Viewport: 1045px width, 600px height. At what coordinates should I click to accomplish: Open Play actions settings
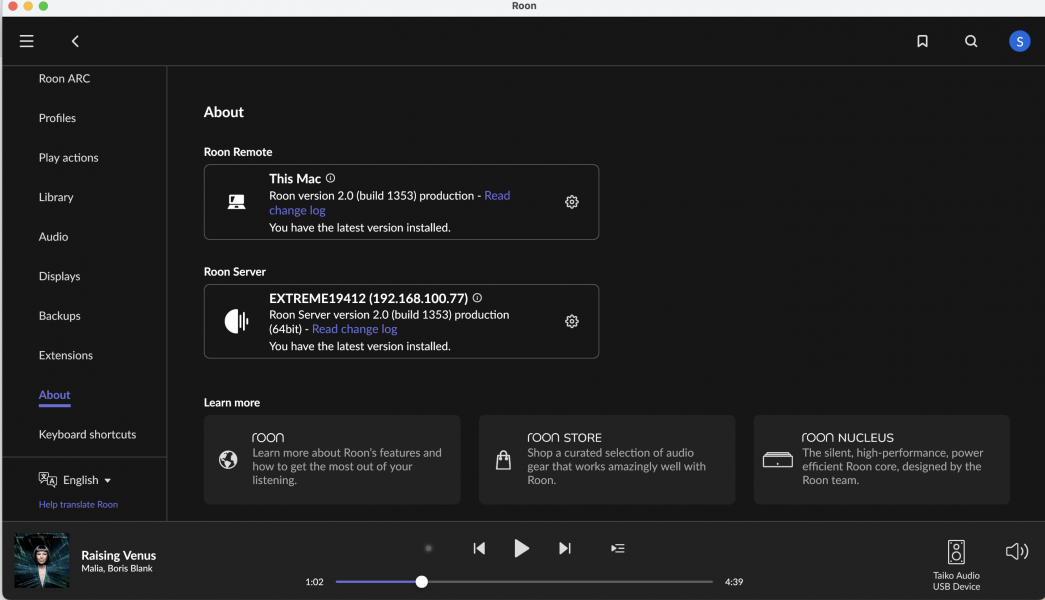(x=69, y=158)
